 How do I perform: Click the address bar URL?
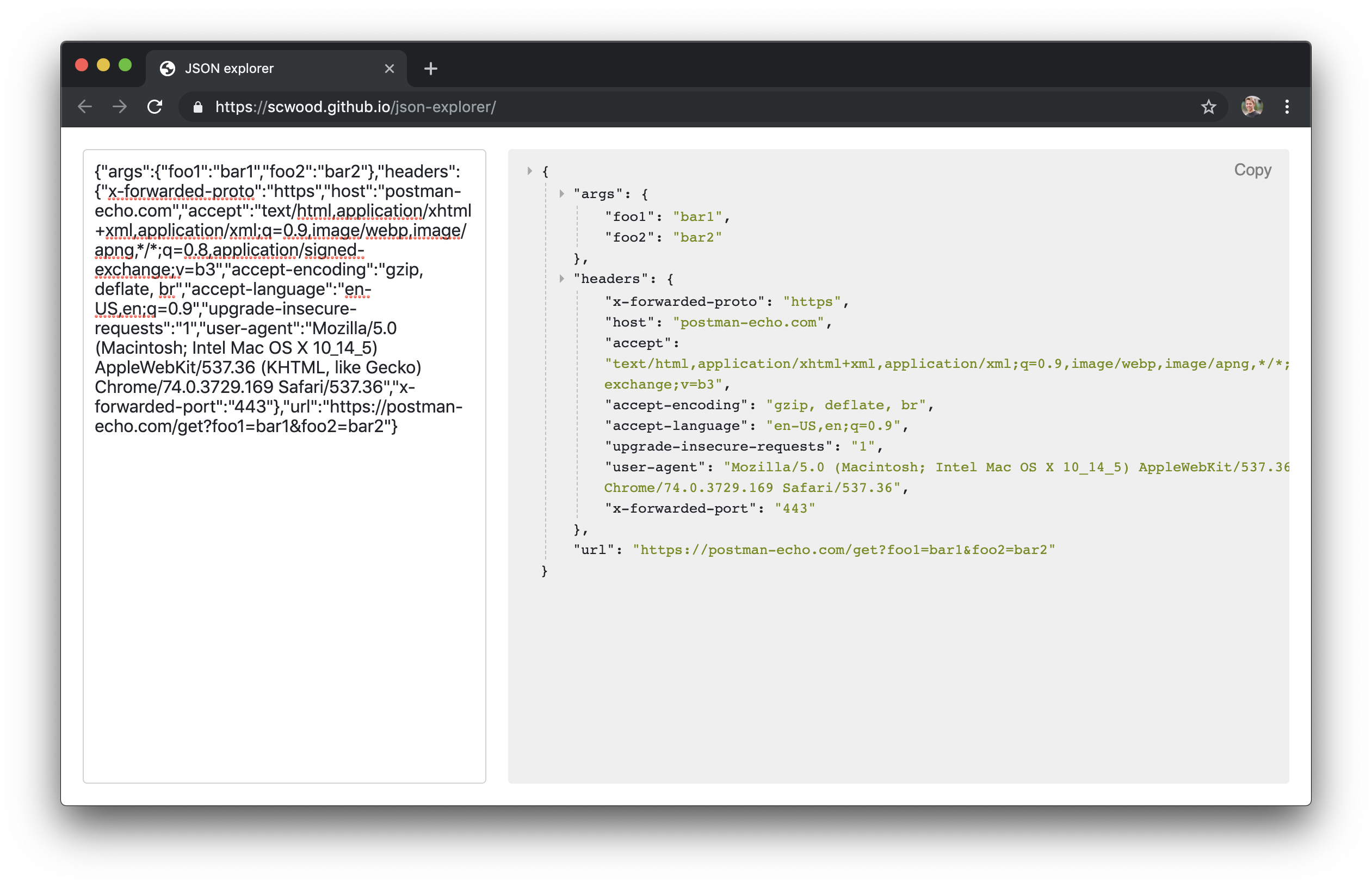(355, 108)
